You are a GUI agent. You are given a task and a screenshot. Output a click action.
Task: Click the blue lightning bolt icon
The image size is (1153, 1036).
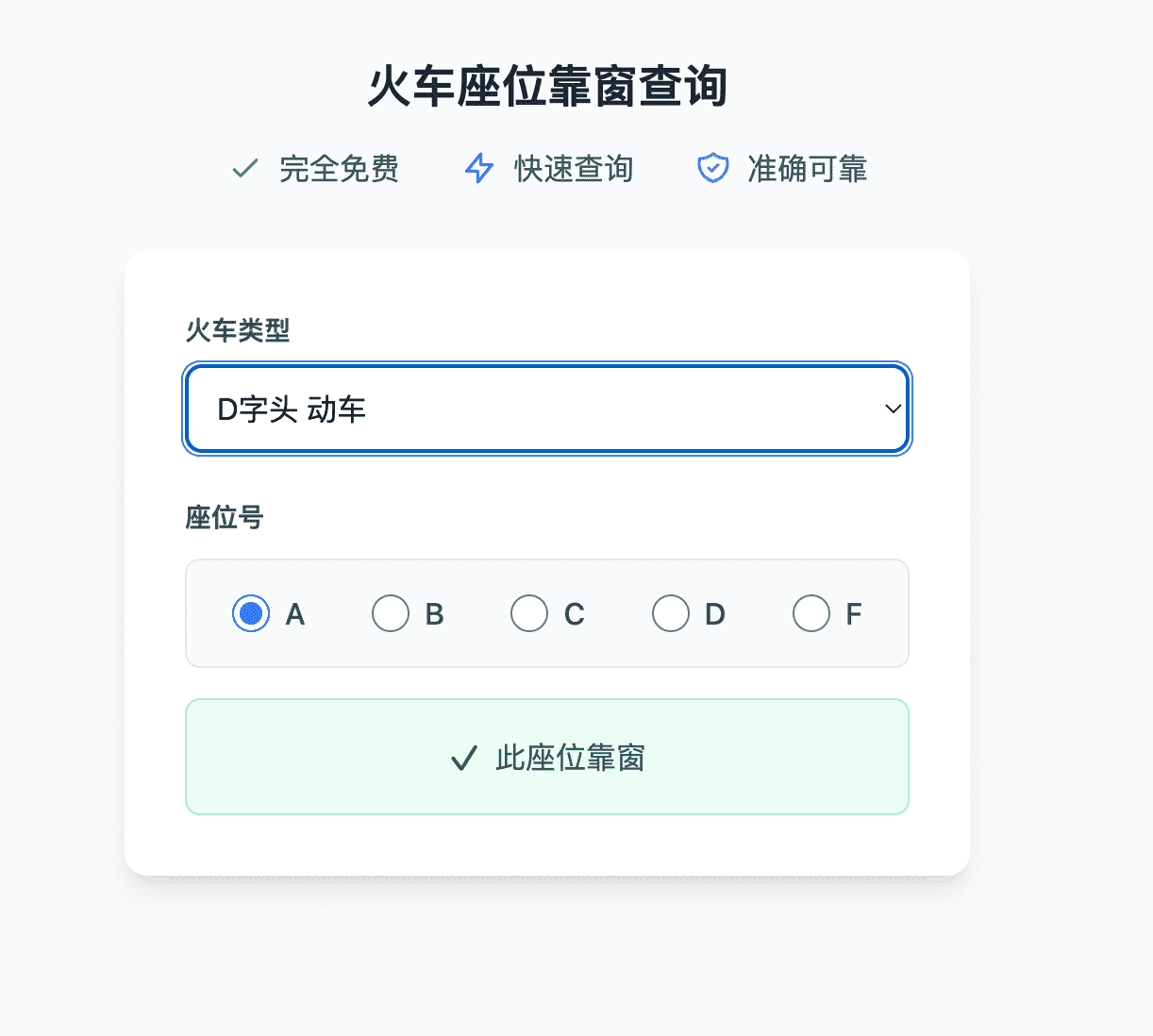(x=479, y=169)
